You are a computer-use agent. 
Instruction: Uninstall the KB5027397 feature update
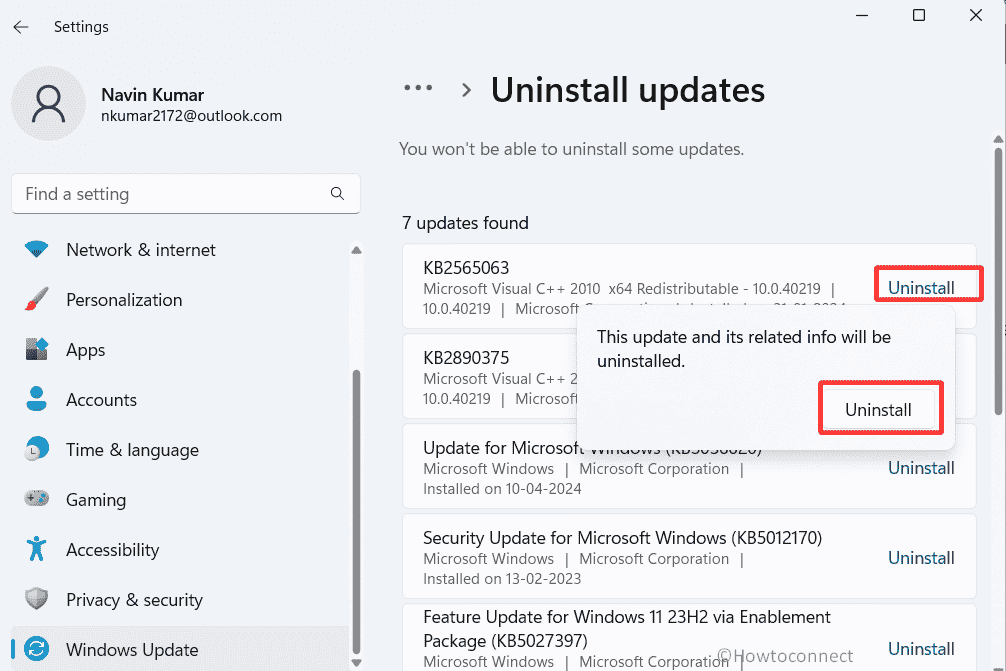click(x=920, y=648)
